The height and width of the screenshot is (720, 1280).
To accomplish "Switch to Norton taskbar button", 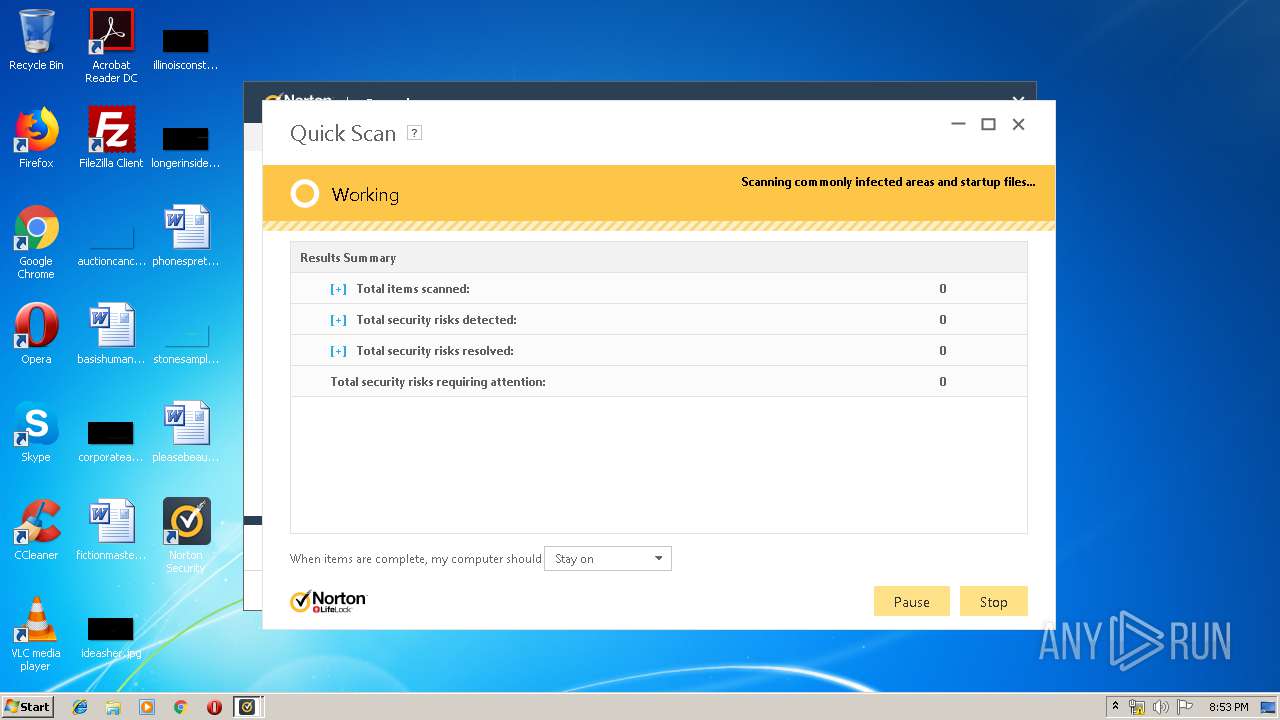I will pos(248,706).
